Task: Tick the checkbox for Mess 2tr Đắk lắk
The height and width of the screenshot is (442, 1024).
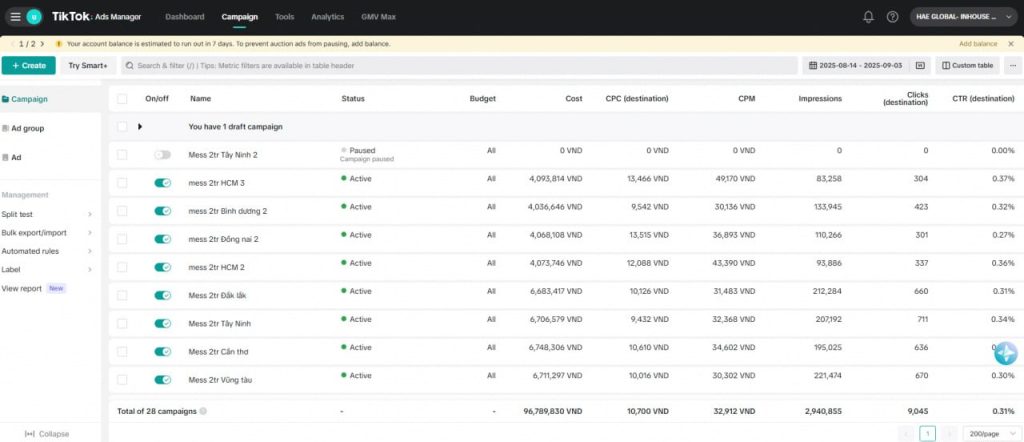Action: pos(122,295)
